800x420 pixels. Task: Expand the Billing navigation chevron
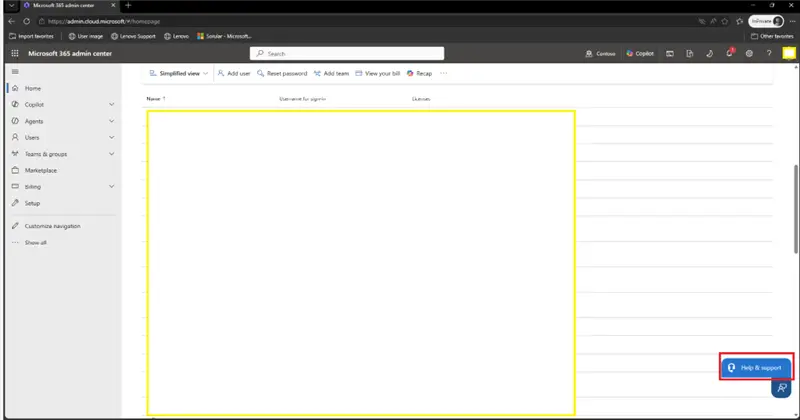click(x=111, y=186)
